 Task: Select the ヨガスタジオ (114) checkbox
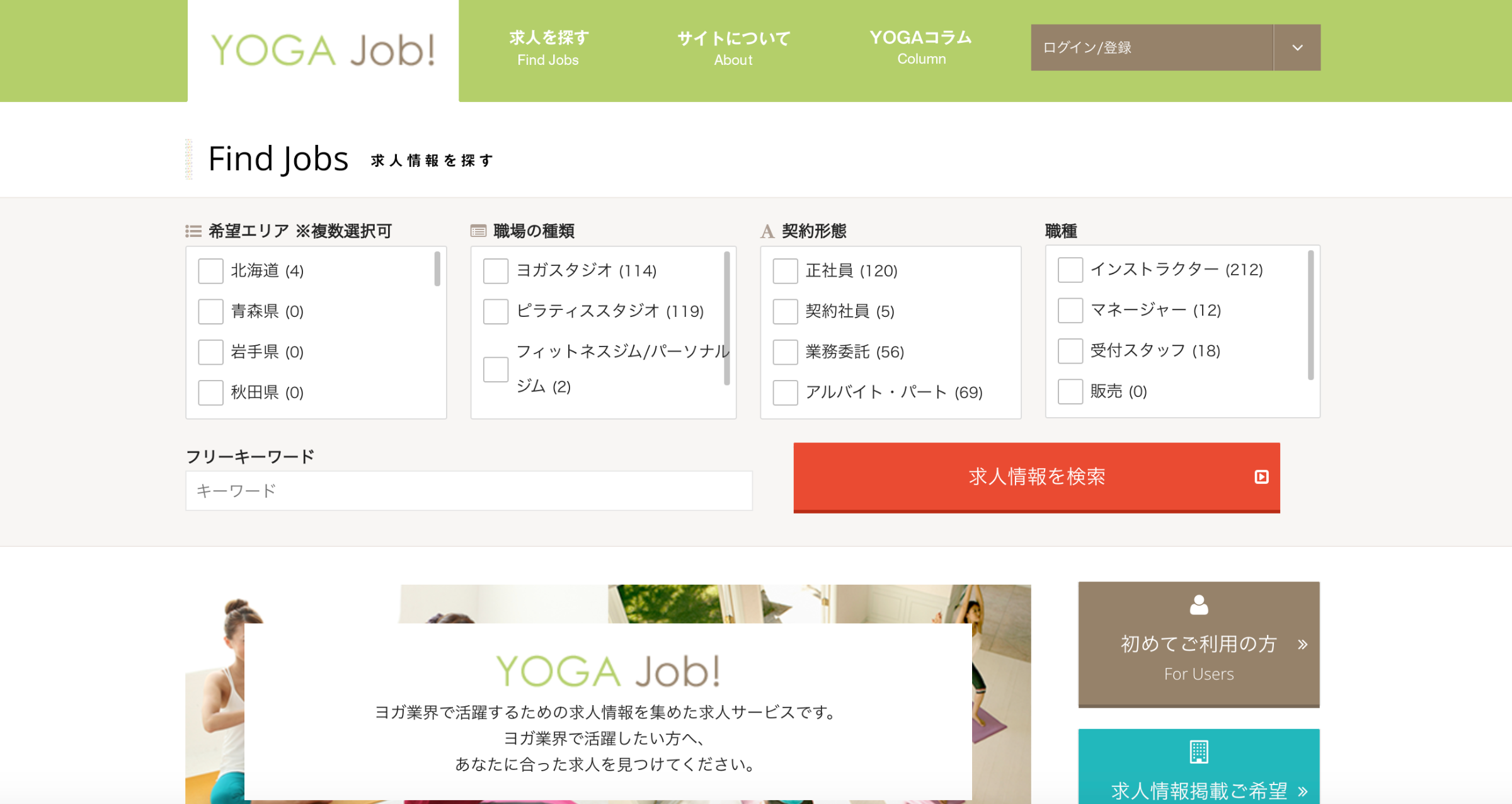pyautogui.click(x=496, y=271)
